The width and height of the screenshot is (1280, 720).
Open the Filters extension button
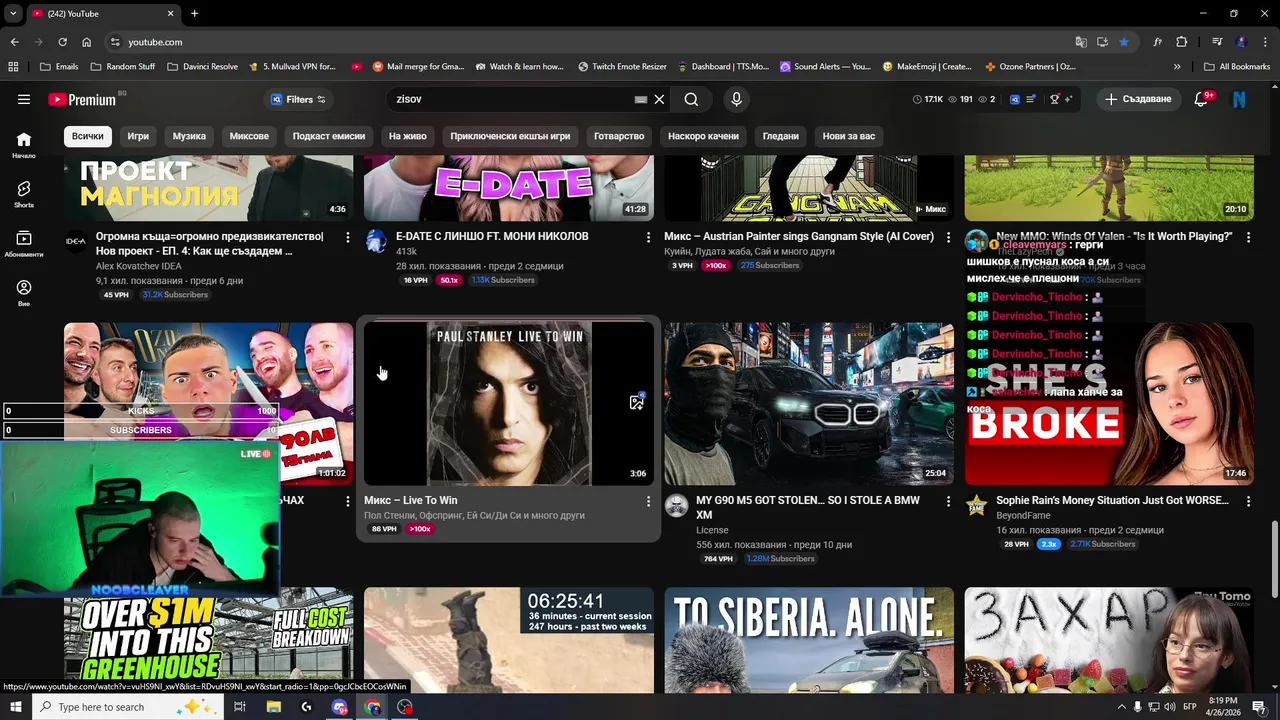click(x=299, y=99)
